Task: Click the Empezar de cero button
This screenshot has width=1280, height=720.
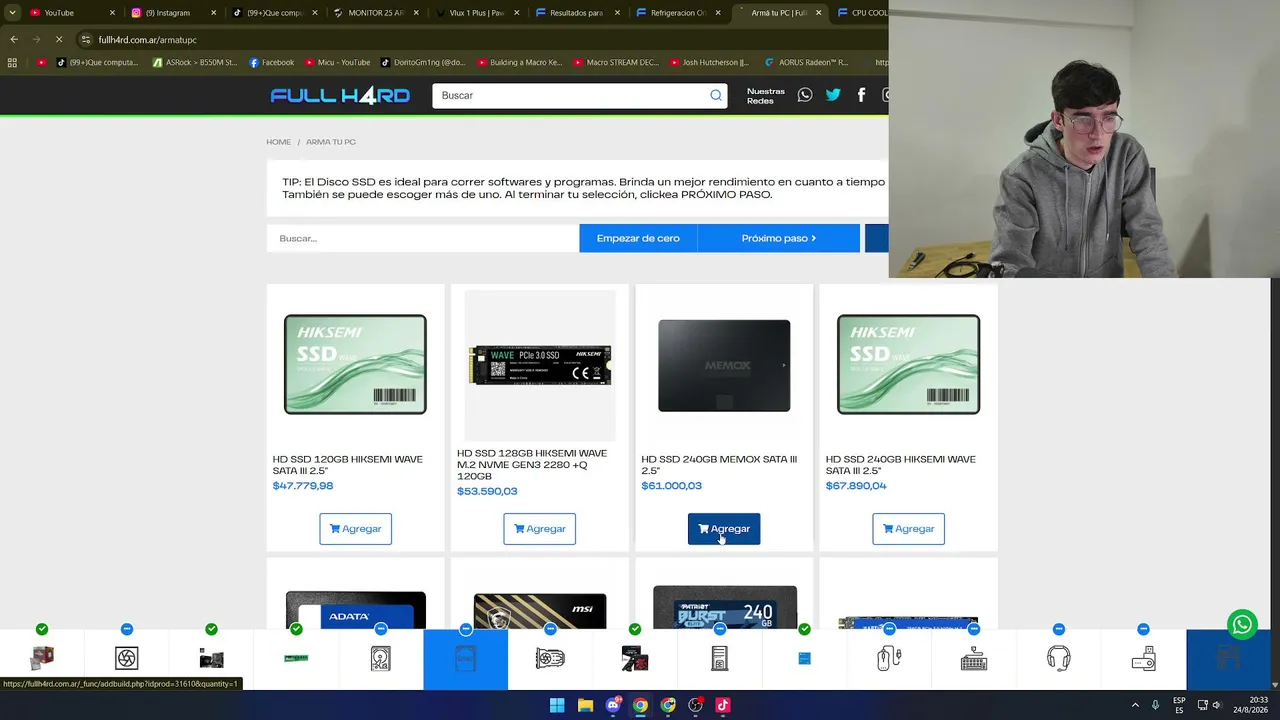Action: 638,238
